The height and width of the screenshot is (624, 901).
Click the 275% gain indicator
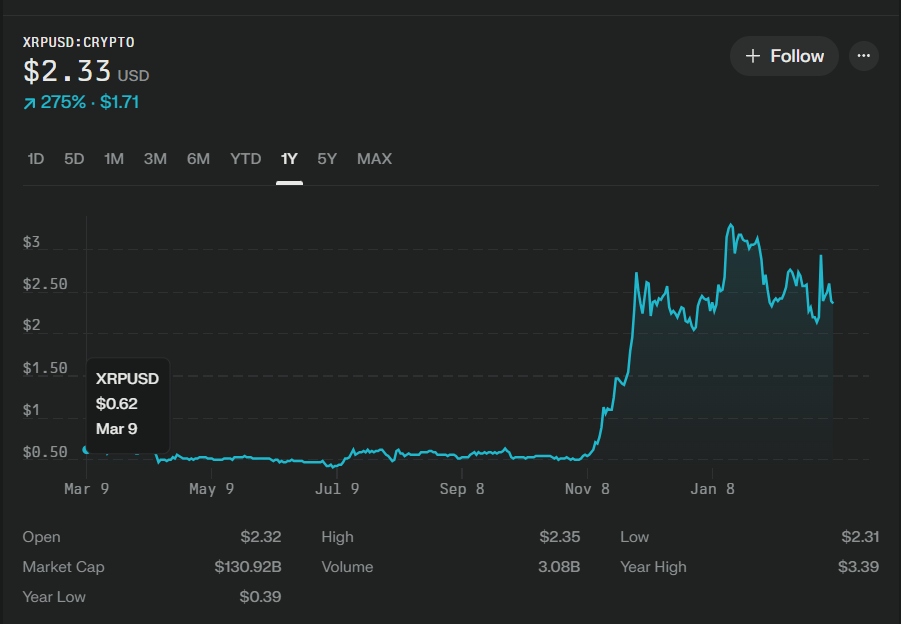pos(63,102)
